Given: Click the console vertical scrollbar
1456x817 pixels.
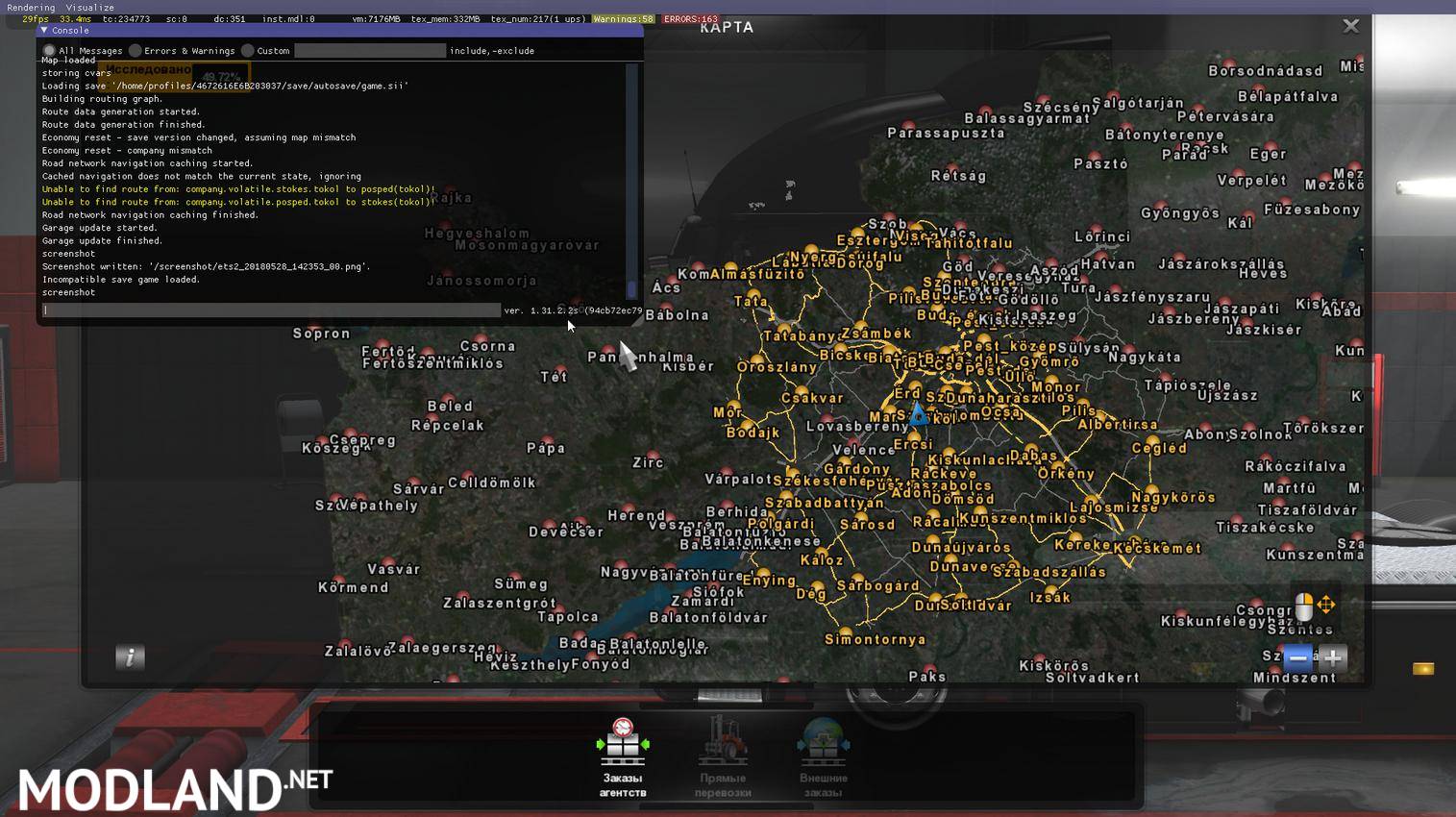Looking at the screenshot, I should click(x=631, y=181).
